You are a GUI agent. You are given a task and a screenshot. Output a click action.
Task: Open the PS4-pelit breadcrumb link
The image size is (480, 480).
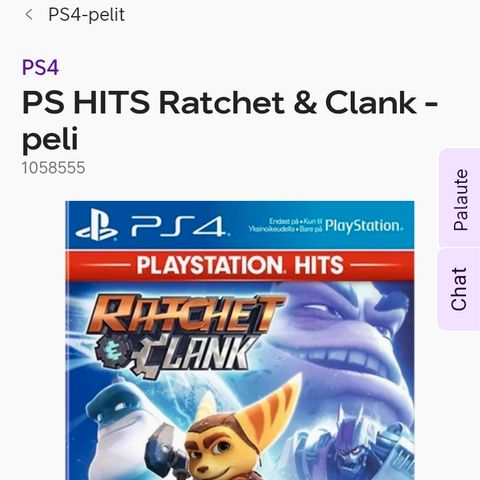click(86, 15)
